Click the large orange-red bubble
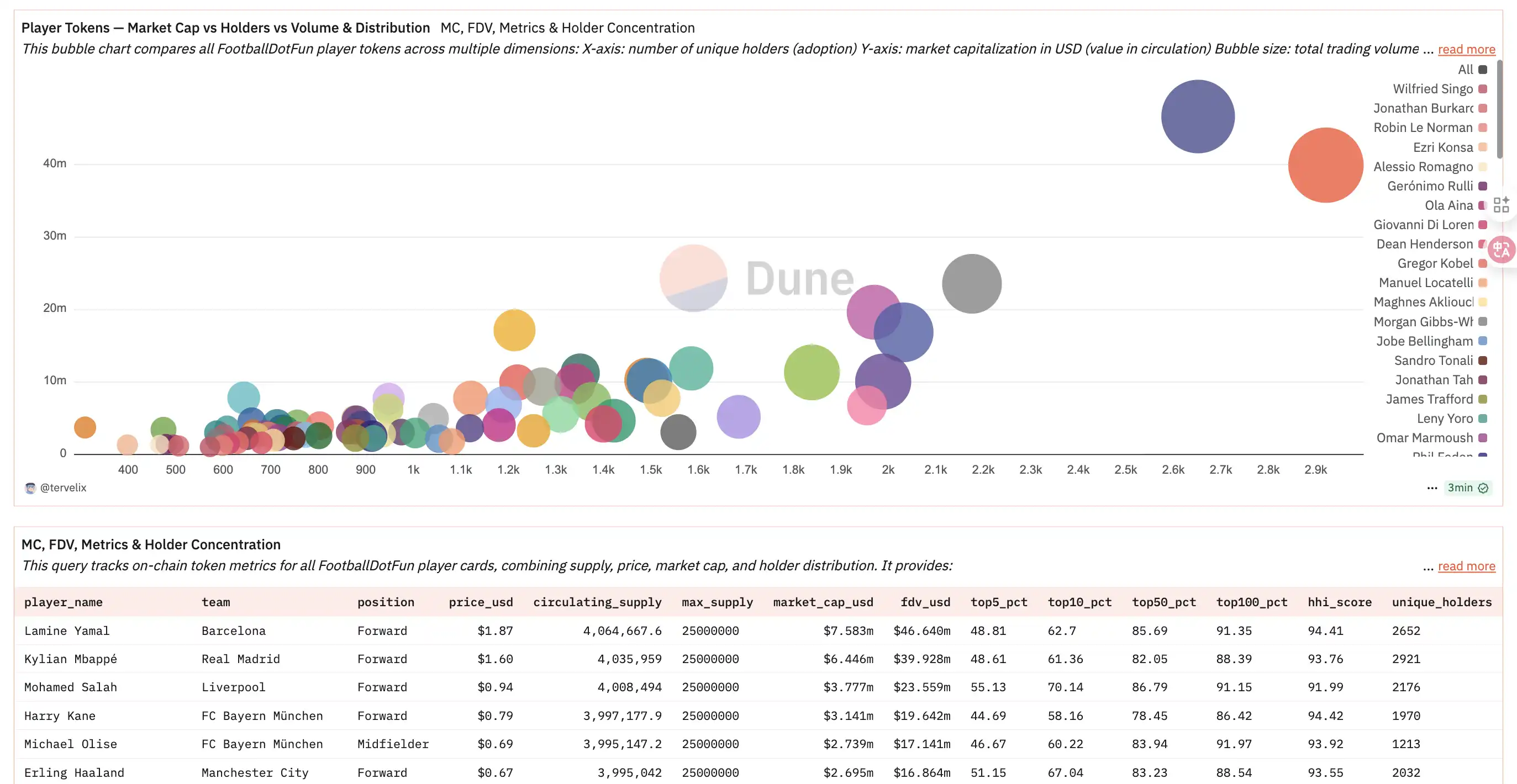The image size is (1517, 784). (1325, 166)
